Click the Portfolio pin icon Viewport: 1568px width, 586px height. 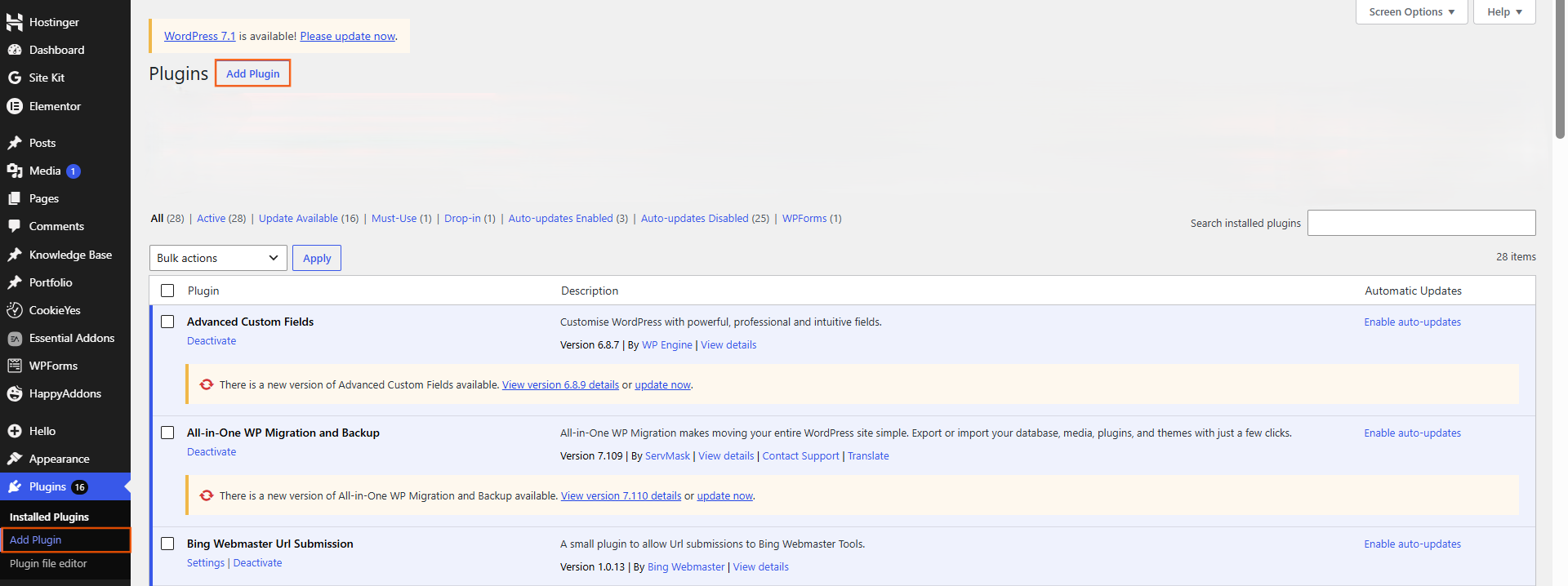point(15,282)
